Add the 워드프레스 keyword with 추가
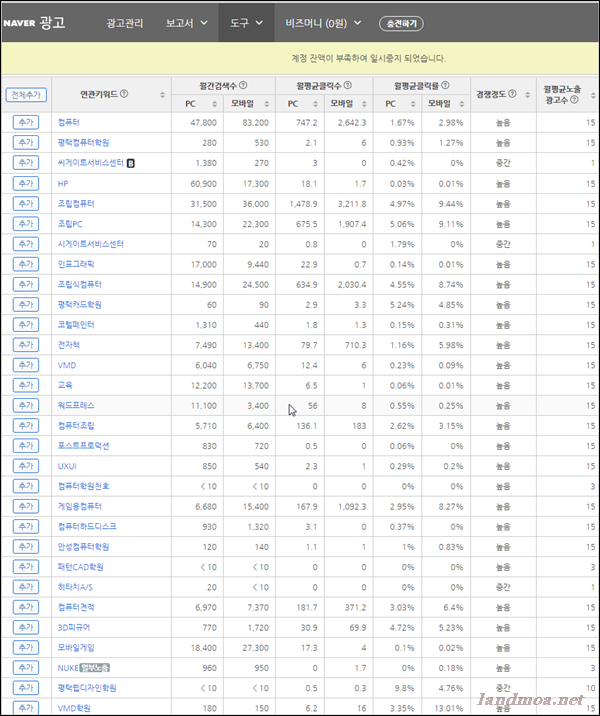This screenshot has width=600, height=716. tap(26, 405)
